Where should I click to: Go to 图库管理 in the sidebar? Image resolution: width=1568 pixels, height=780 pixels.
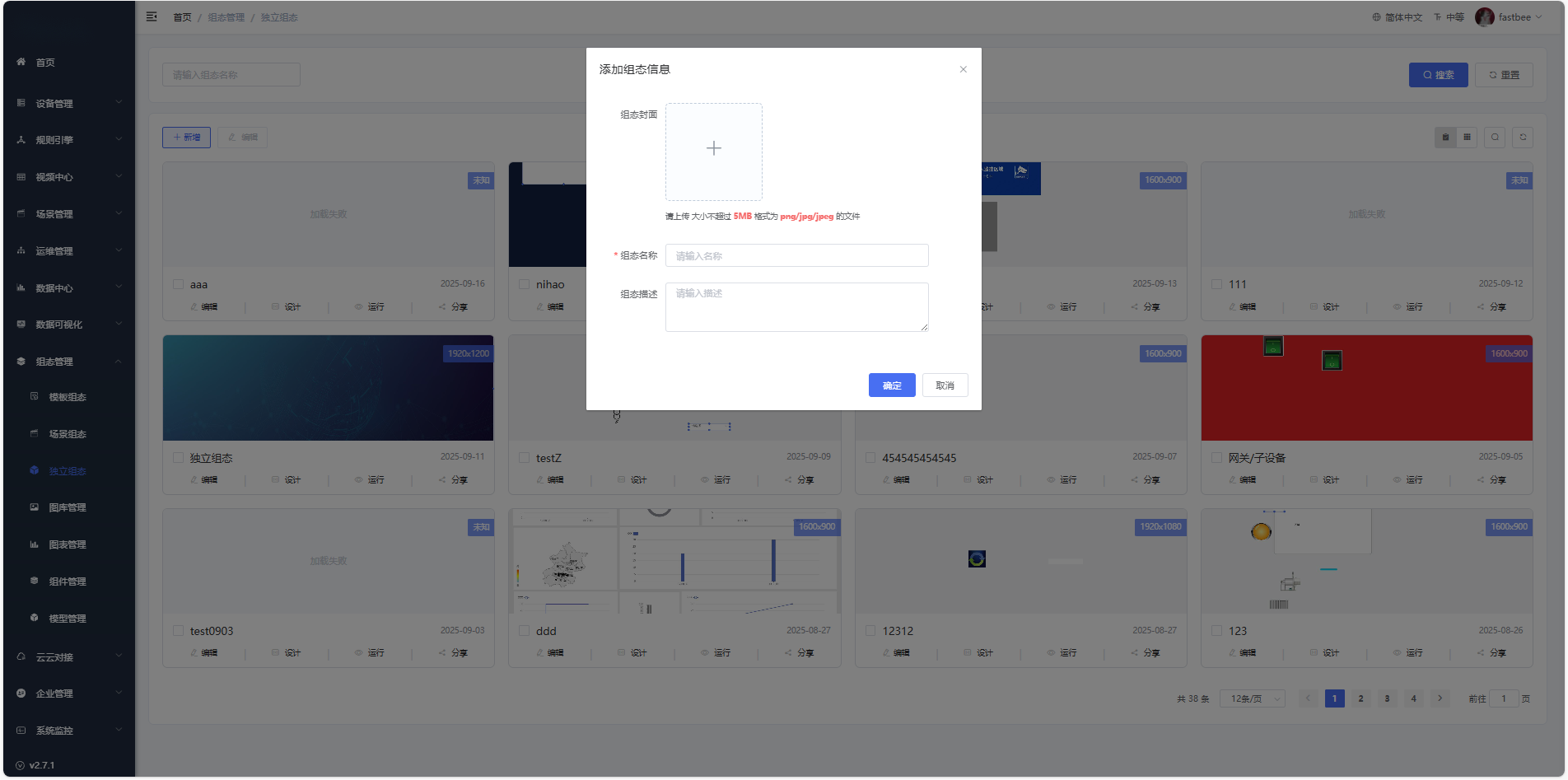tap(68, 507)
